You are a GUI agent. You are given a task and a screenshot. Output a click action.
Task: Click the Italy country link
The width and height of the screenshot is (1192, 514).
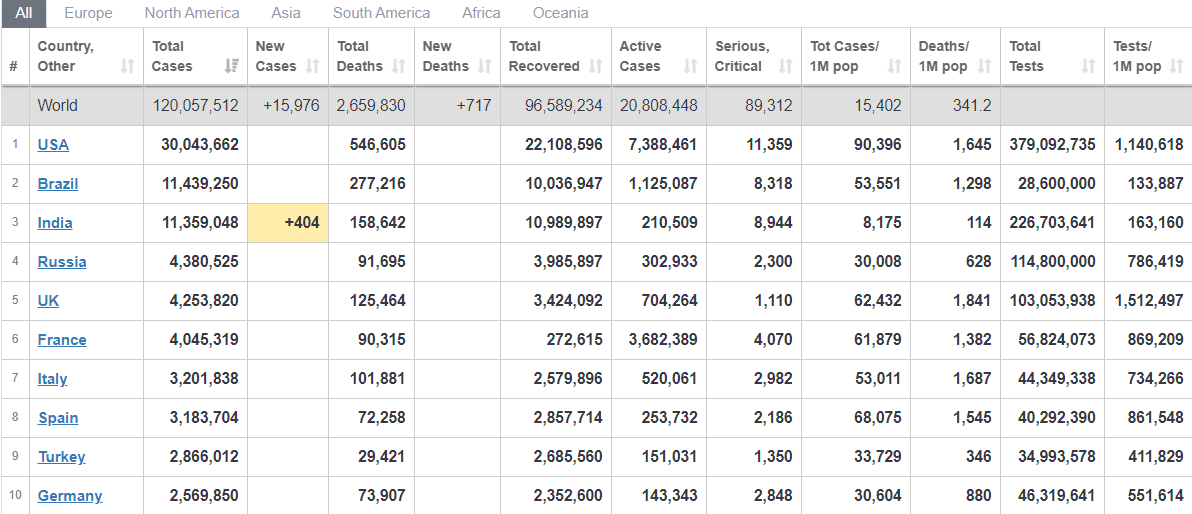pyautogui.click(x=52, y=379)
